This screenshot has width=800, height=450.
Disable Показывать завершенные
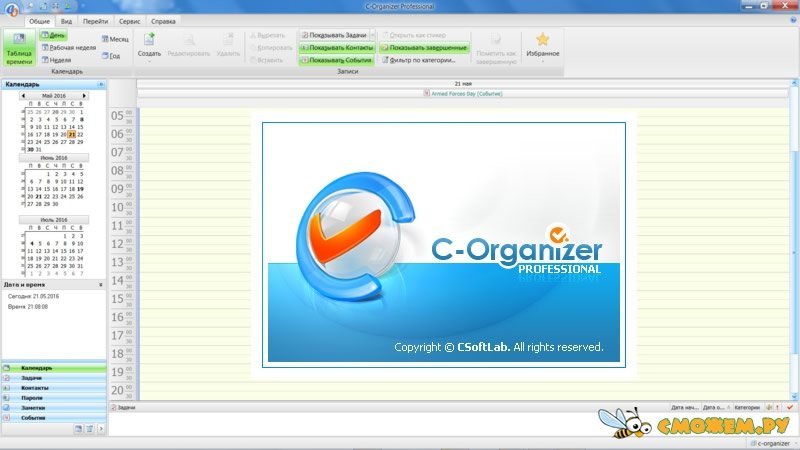[x=423, y=47]
